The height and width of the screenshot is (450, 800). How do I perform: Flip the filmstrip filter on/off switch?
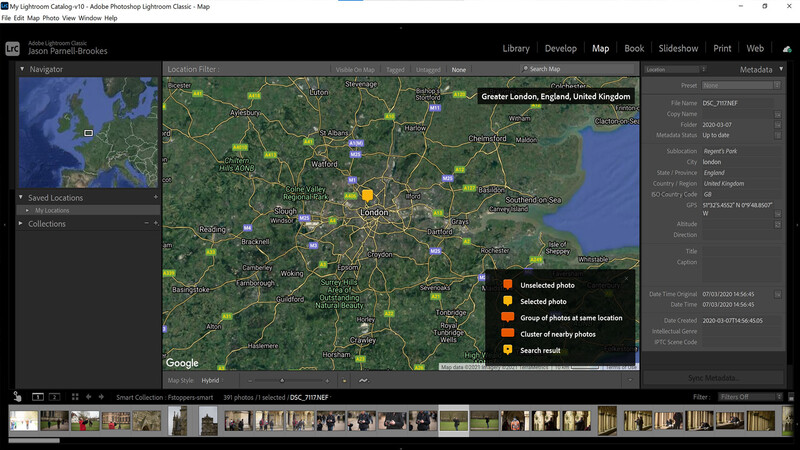coord(791,396)
